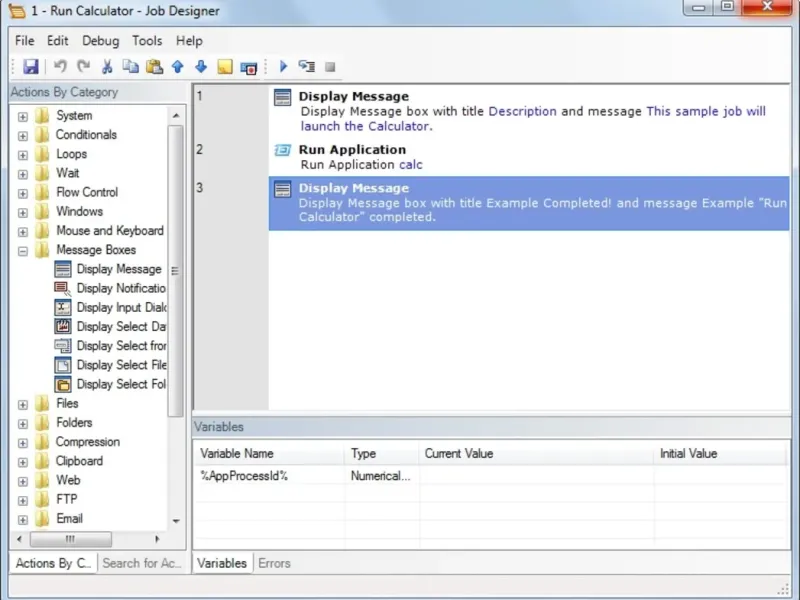The image size is (800, 600).
Task: Click the Save icon in toolbar
Action: pos(30,67)
